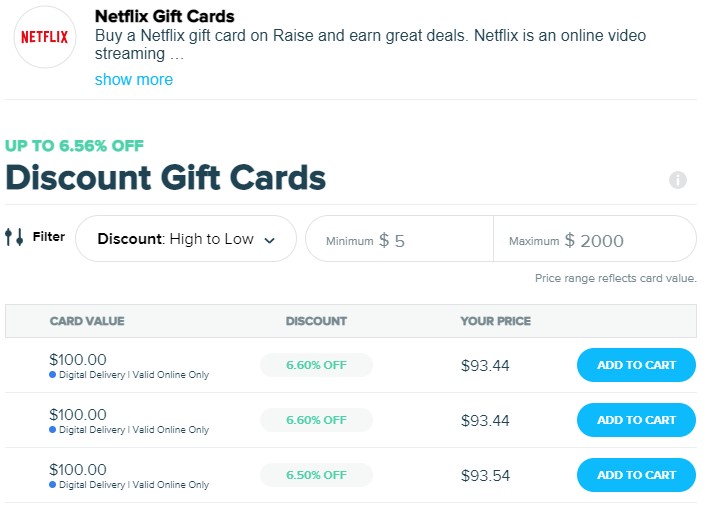
Task: Add the first $93.44 card to cart
Action: pos(636,365)
